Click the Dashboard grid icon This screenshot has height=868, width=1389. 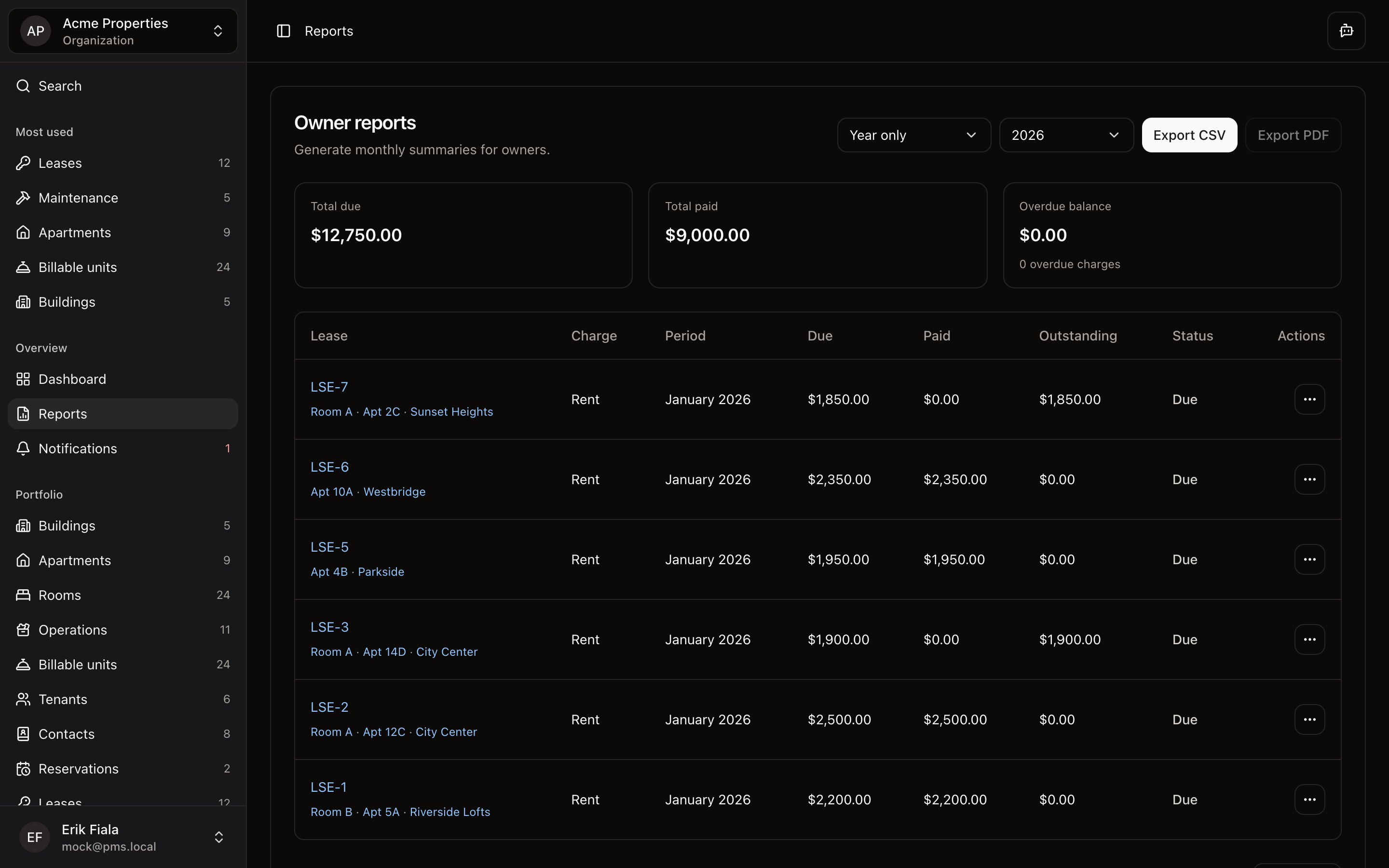23,379
